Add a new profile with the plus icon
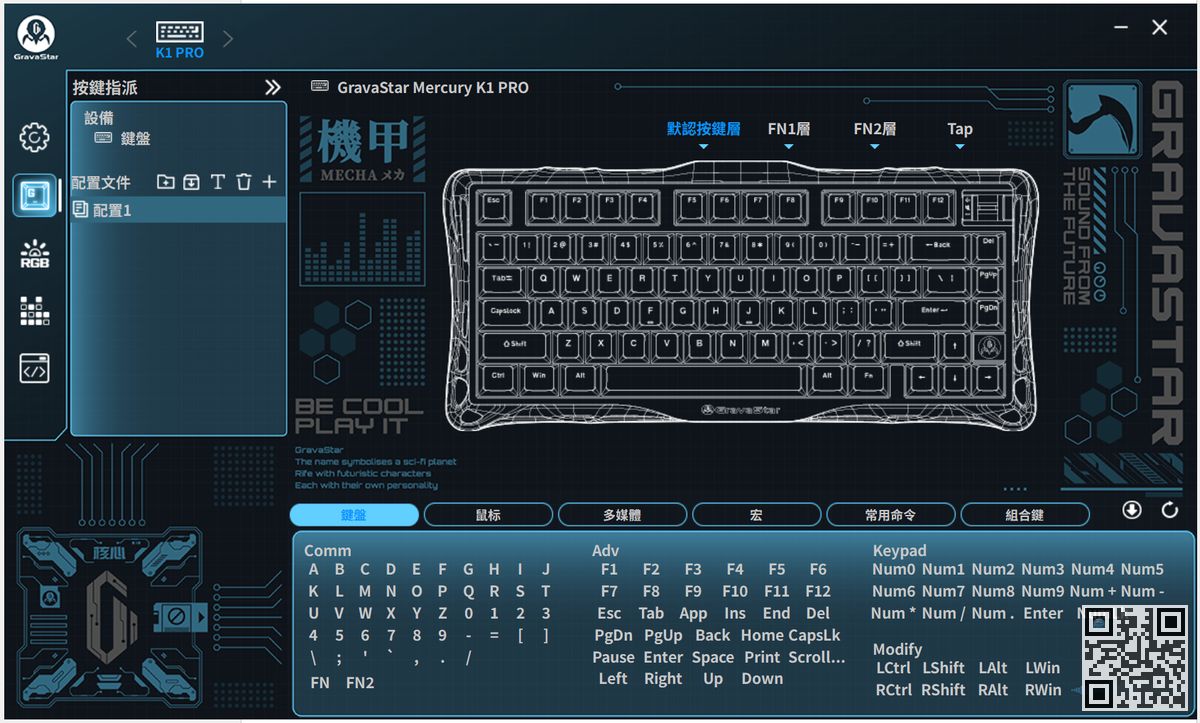 (x=269, y=182)
